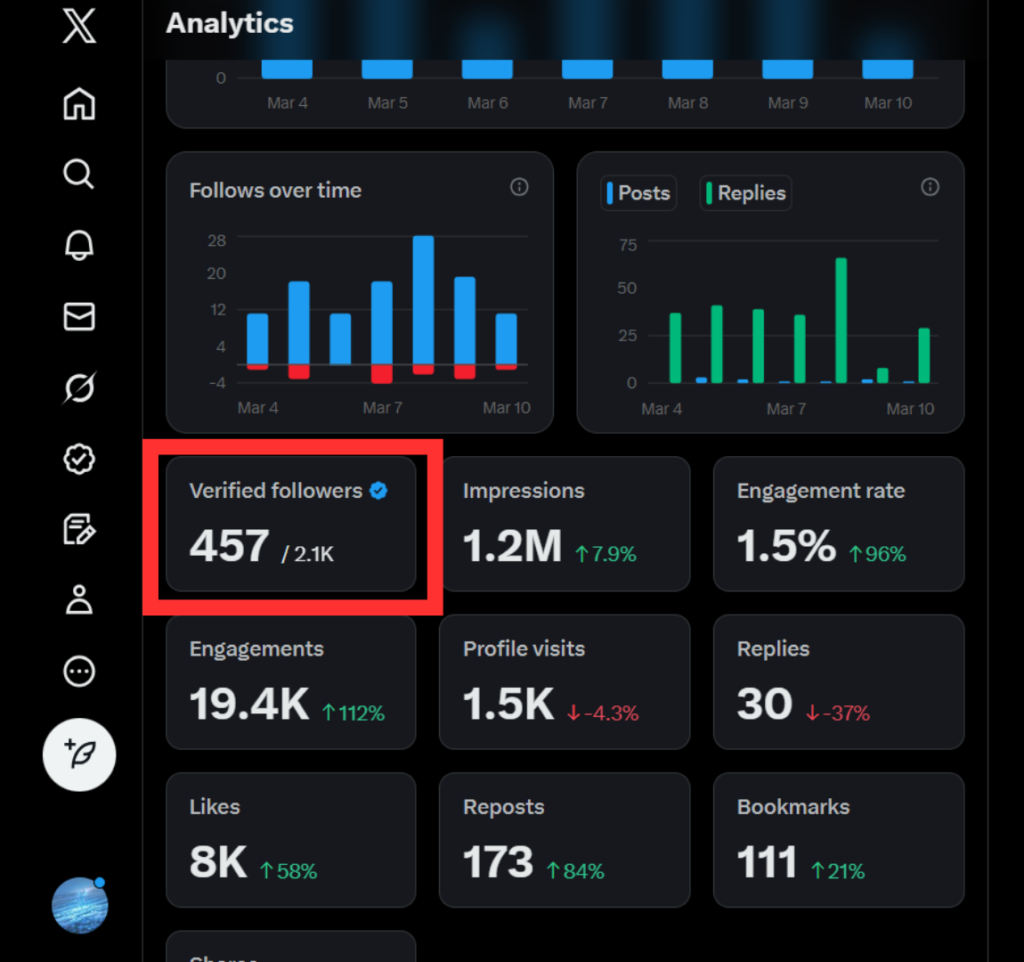Toggle the Replies series in chart legend
Image resolution: width=1024 pixels, height=962 pixels.
pyautogui.click(x=745, y=193)
